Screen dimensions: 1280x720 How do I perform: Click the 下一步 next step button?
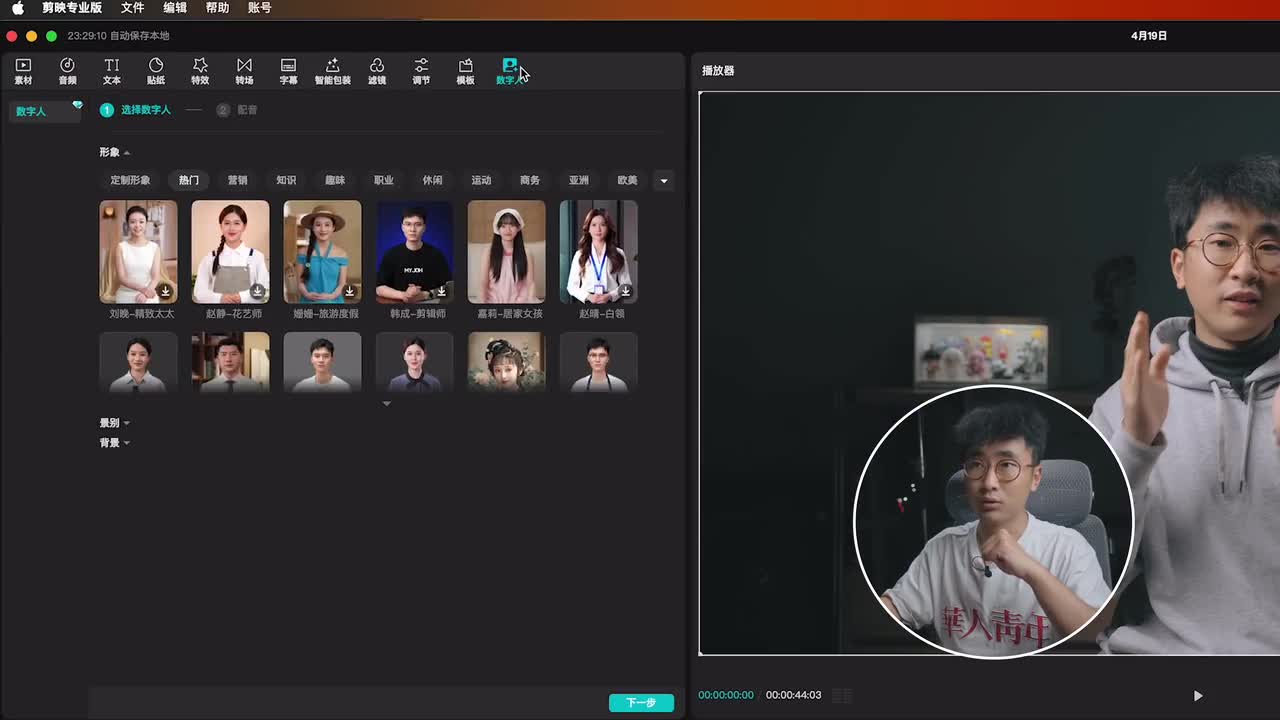(641, 703)
